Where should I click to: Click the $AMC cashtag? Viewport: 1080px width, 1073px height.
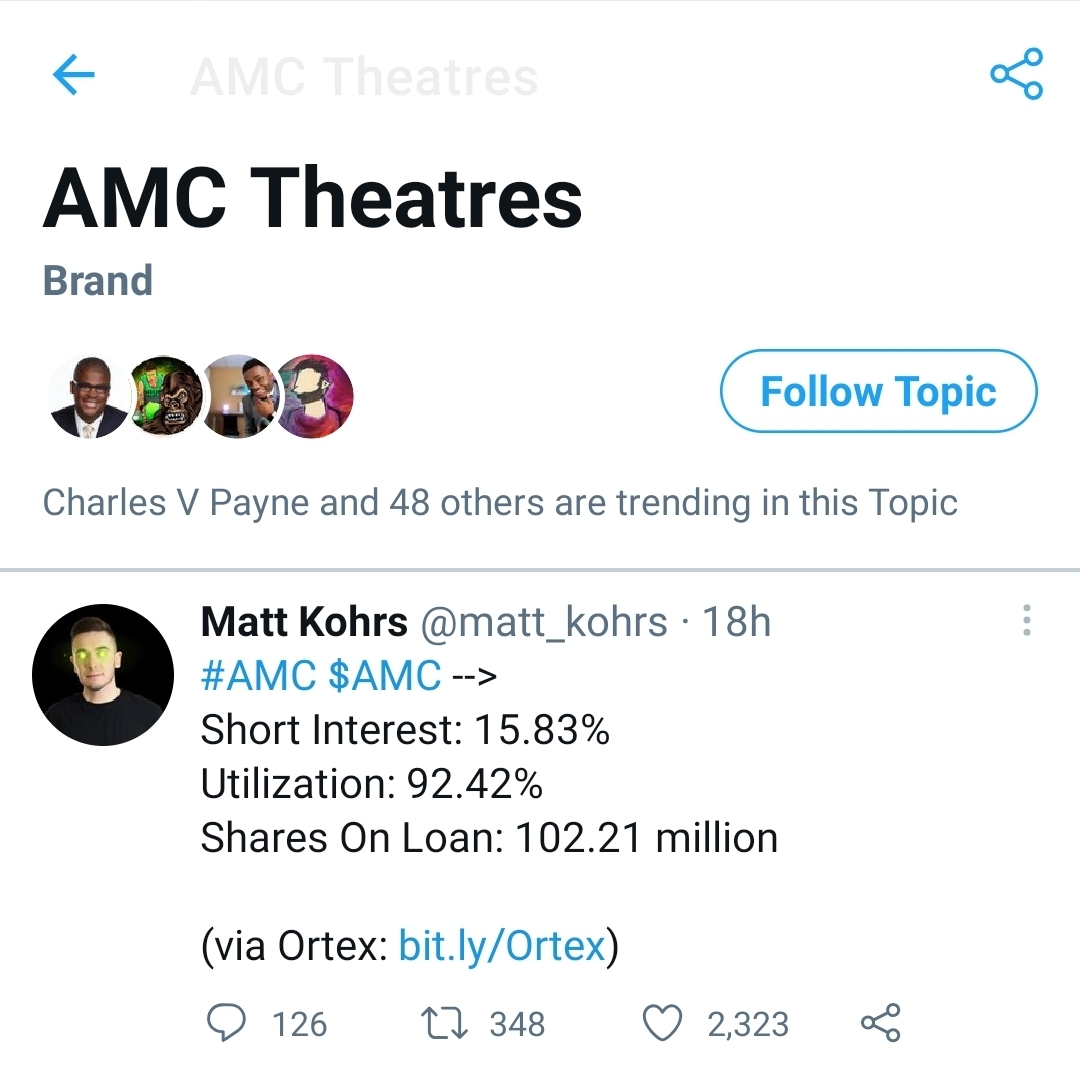click(x=384, y=676)
